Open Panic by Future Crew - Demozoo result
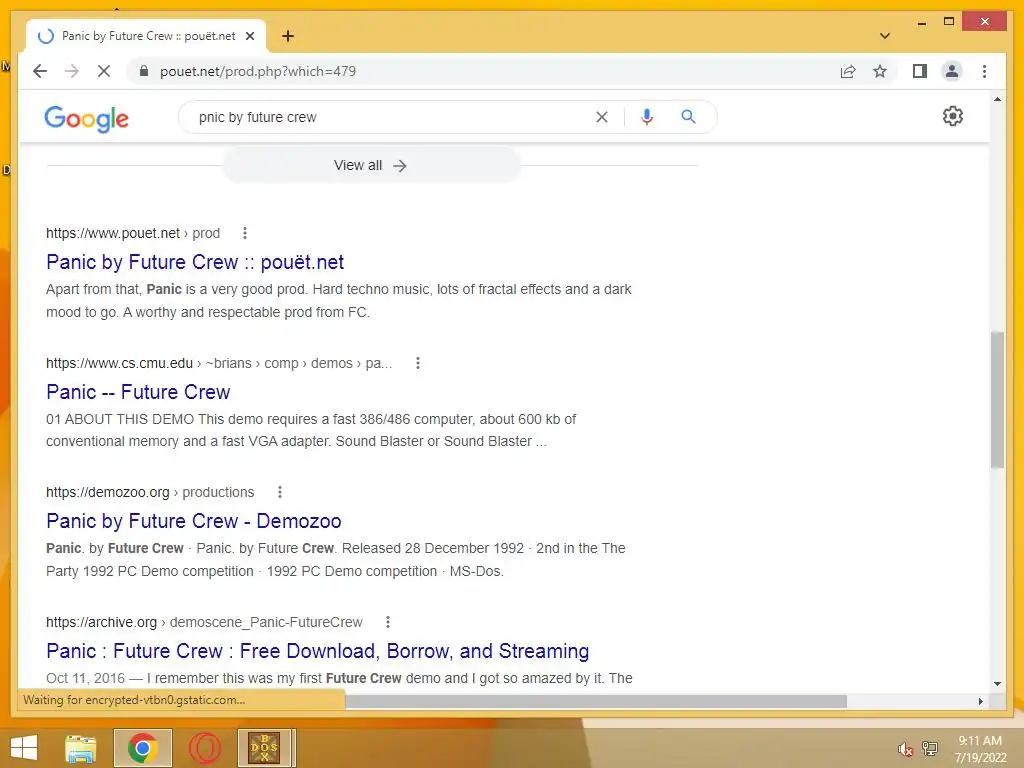 tap(193, 521)
